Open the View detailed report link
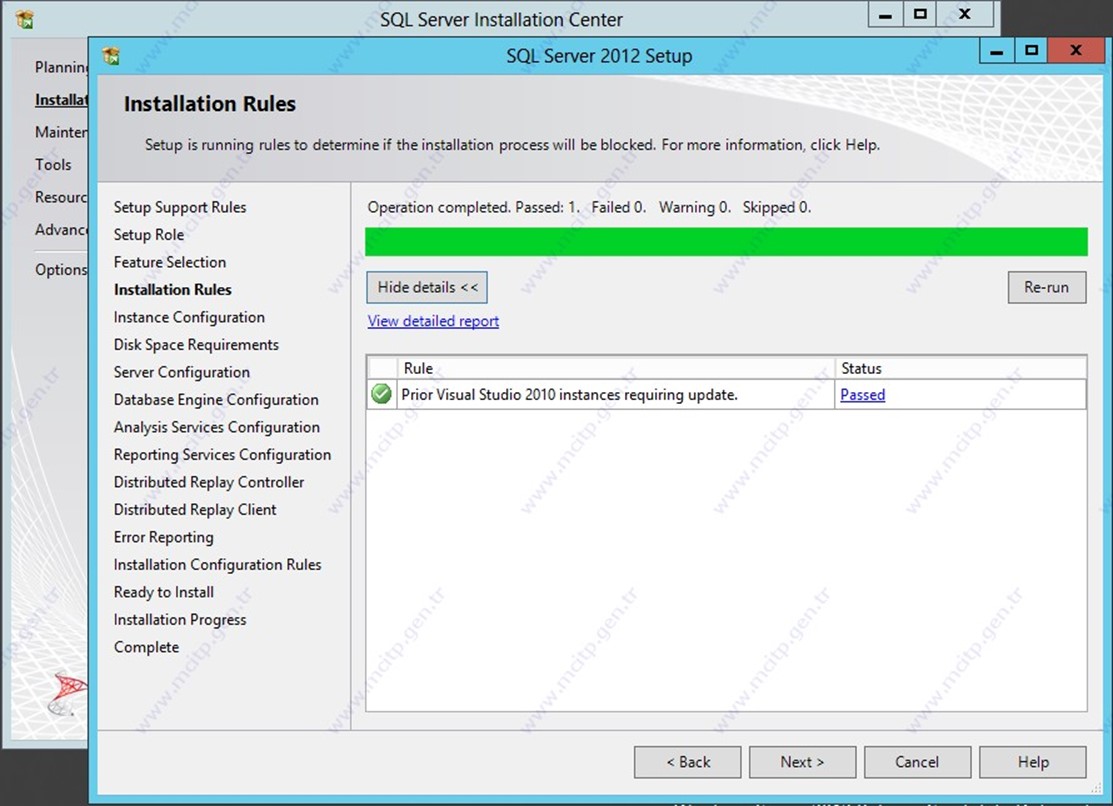Screen dimensions: 1113x806 [433, 321]
